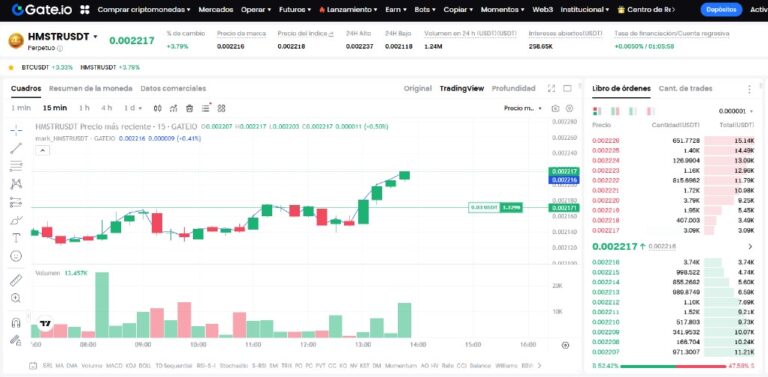Collapse the chart legend arrow button
This screenshot has width=768, height=377.
click(43, 150)
